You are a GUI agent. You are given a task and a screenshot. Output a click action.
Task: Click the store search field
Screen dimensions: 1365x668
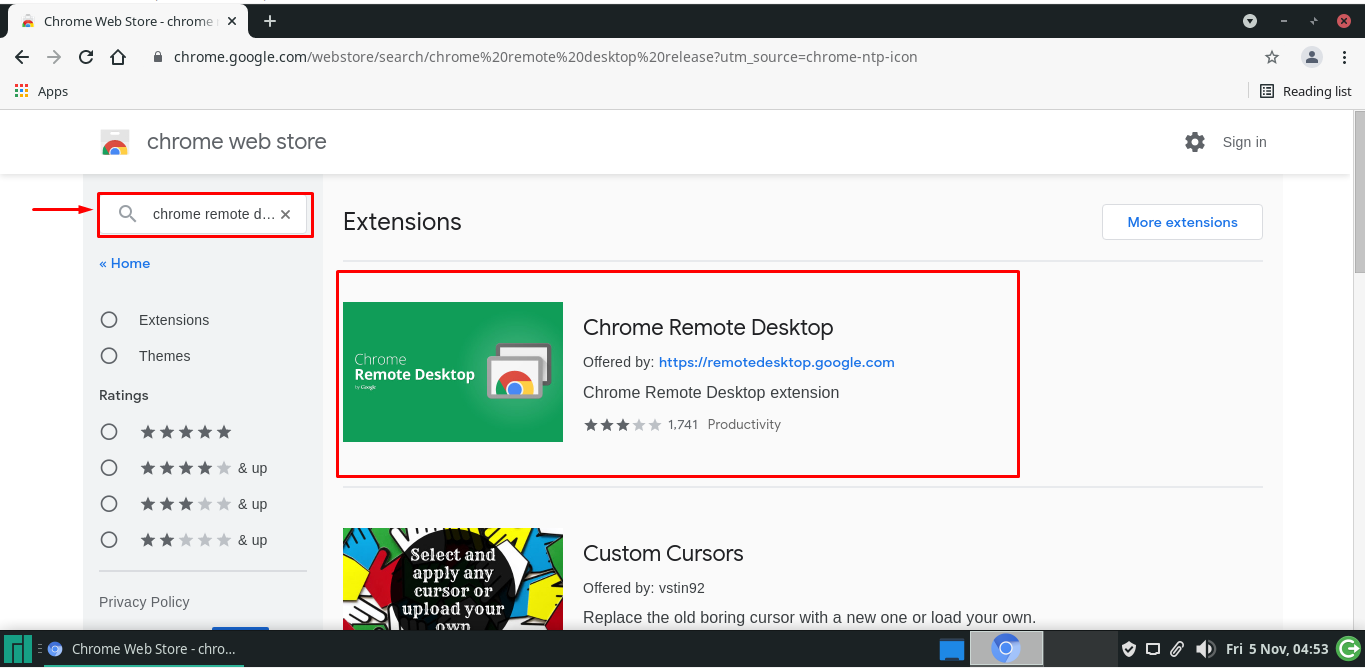pyautogui.click(x=205, y=214)
